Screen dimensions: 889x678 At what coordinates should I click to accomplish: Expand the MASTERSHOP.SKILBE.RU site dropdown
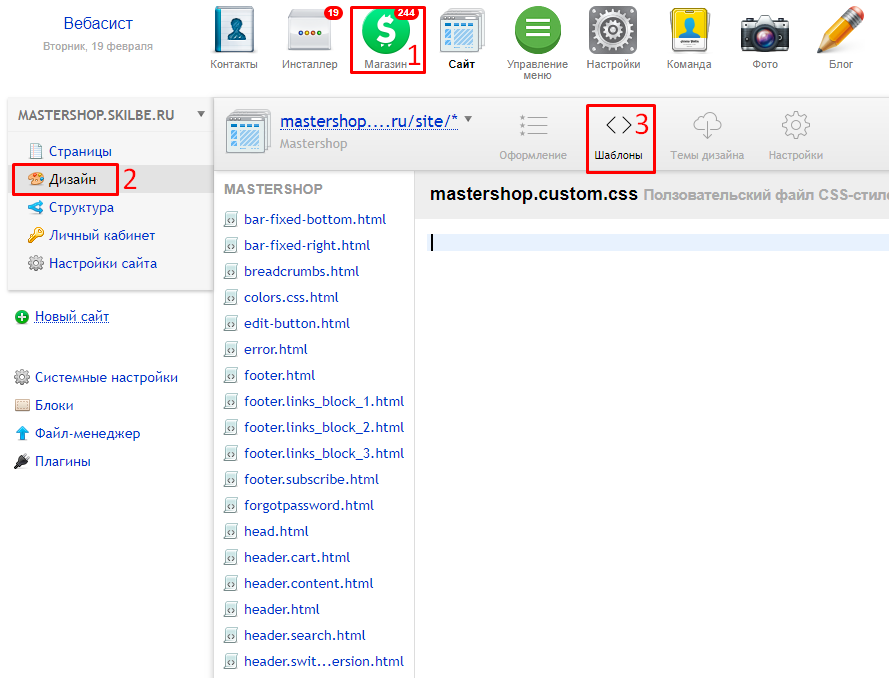(201, 114)
